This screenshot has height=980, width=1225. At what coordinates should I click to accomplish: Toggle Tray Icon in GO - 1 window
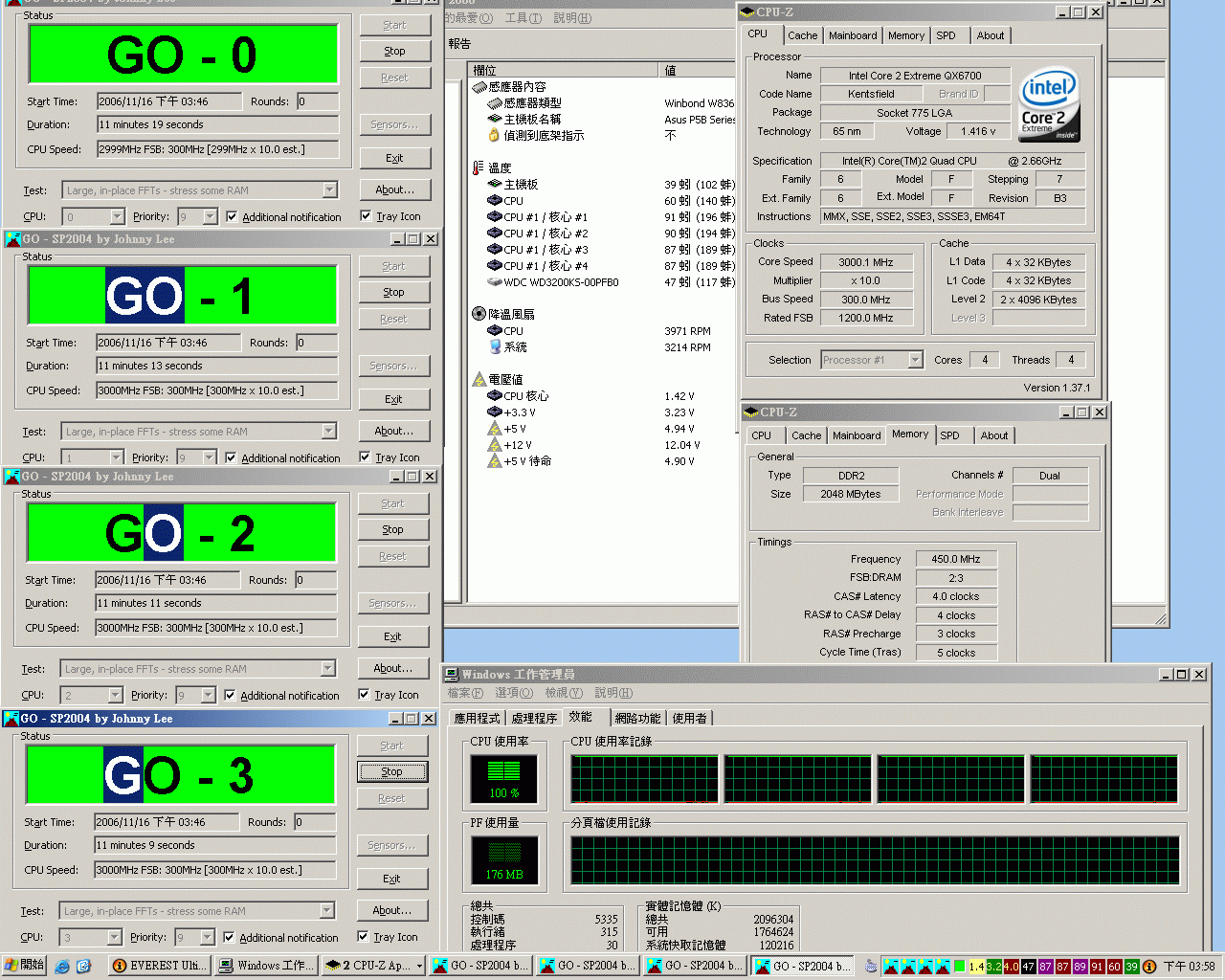click(365, 457)
